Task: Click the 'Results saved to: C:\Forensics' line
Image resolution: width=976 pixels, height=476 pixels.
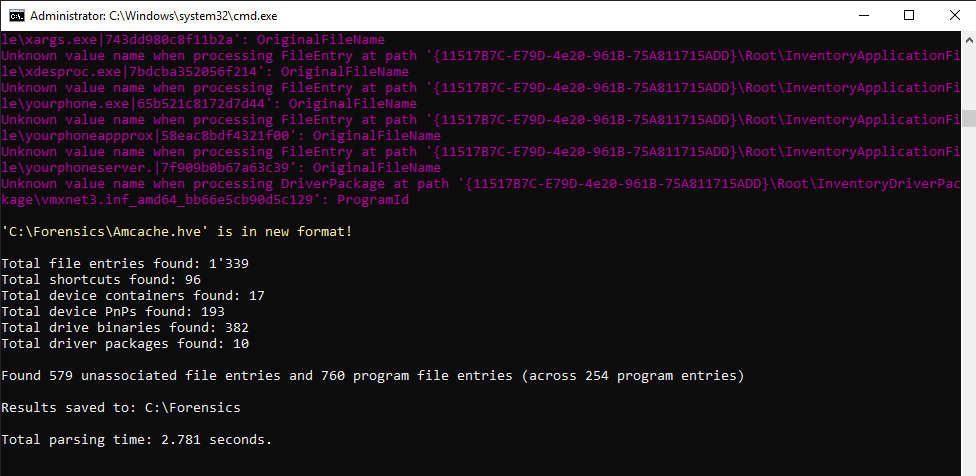Action: point(121,408)
